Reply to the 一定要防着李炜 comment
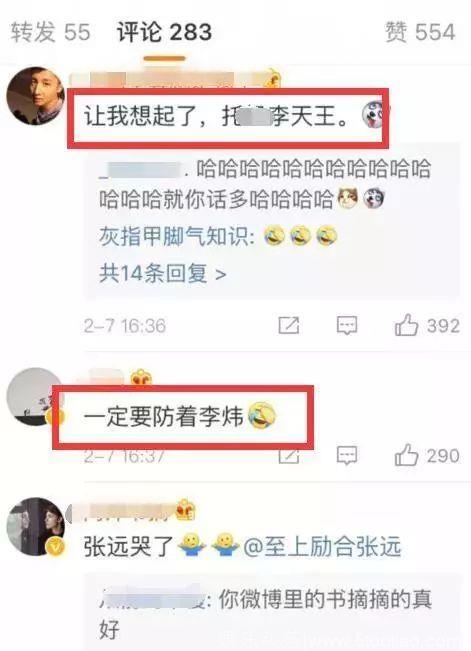471x651 pixels. click(x=347, y=455)
